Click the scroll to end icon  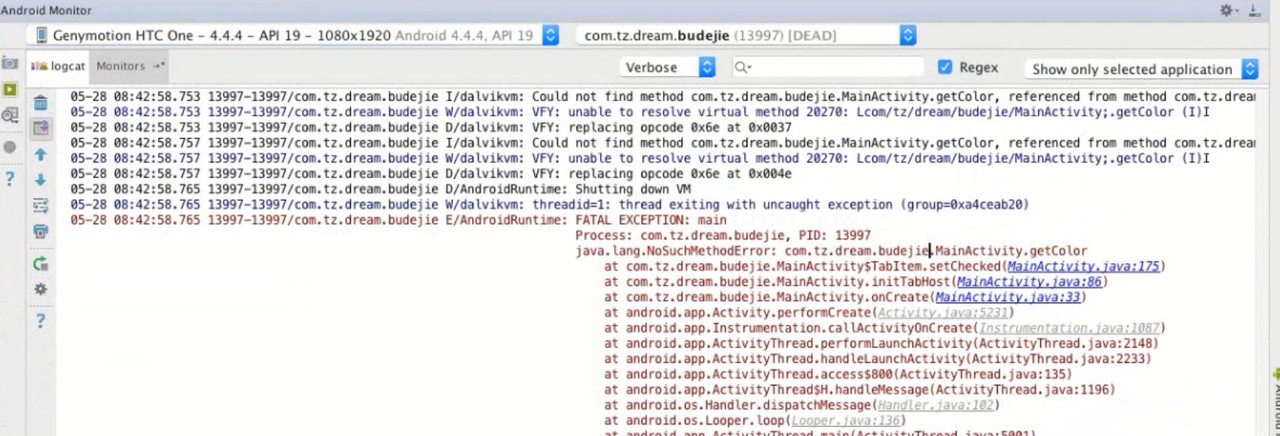(40, 128)
